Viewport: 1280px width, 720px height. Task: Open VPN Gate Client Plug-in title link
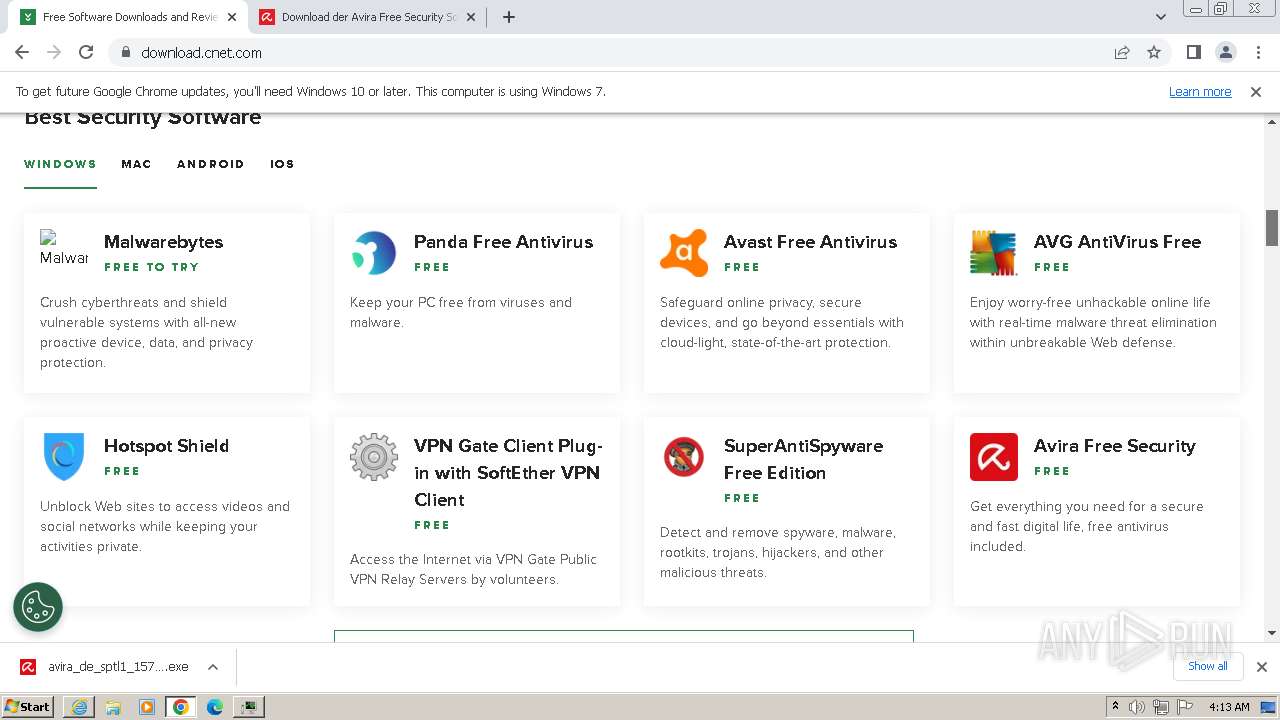click(x=508, y=473)
